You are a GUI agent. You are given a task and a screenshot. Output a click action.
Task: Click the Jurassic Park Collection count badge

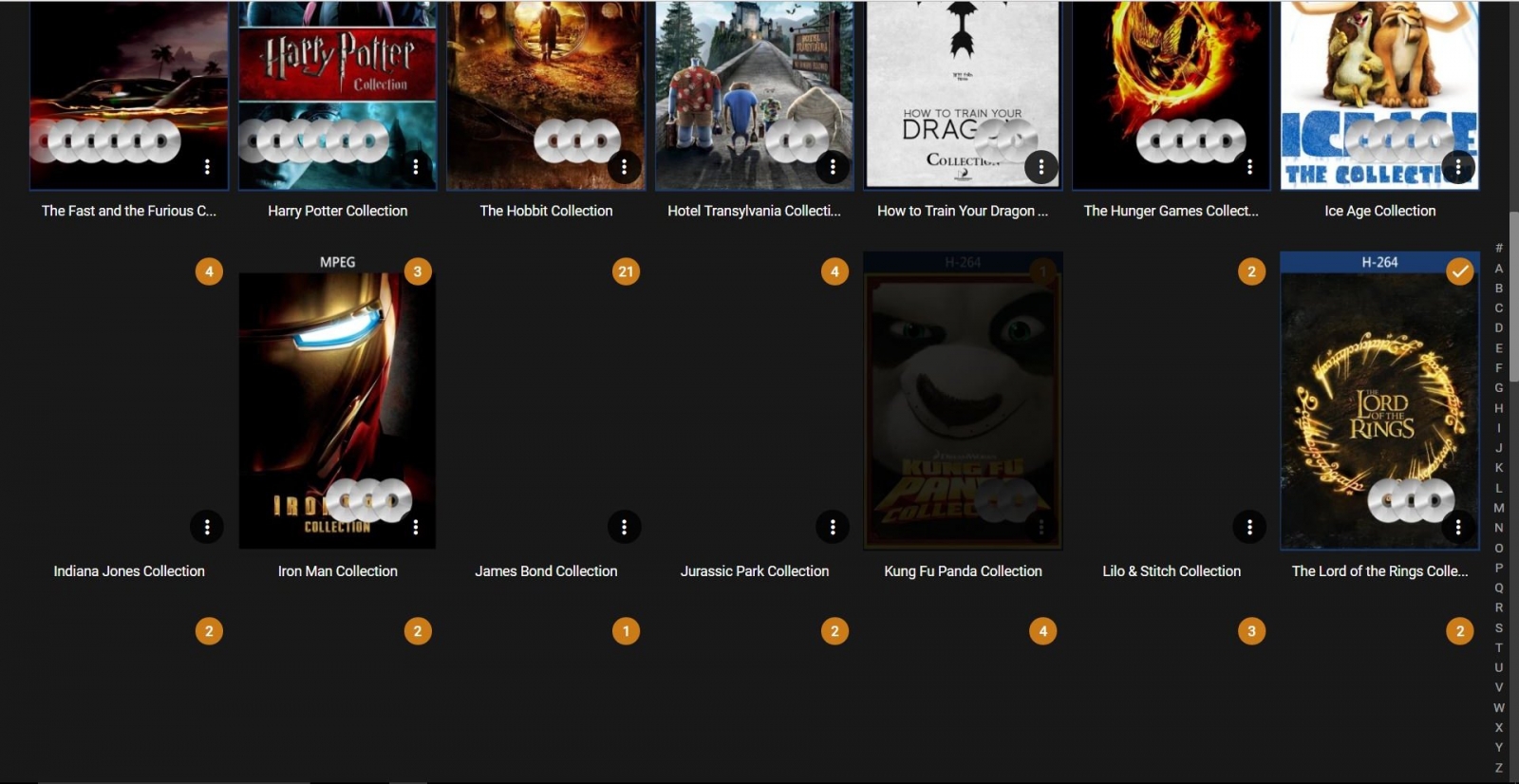[835, 271]
